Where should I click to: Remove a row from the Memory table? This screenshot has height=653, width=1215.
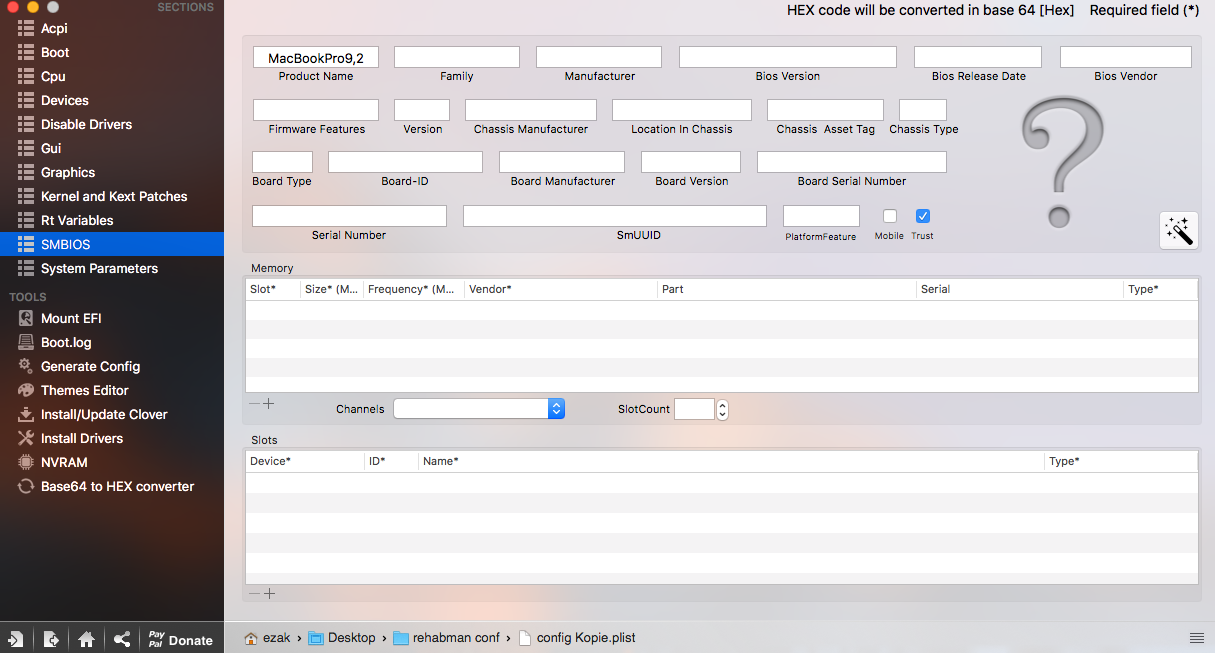click(254, 404)
